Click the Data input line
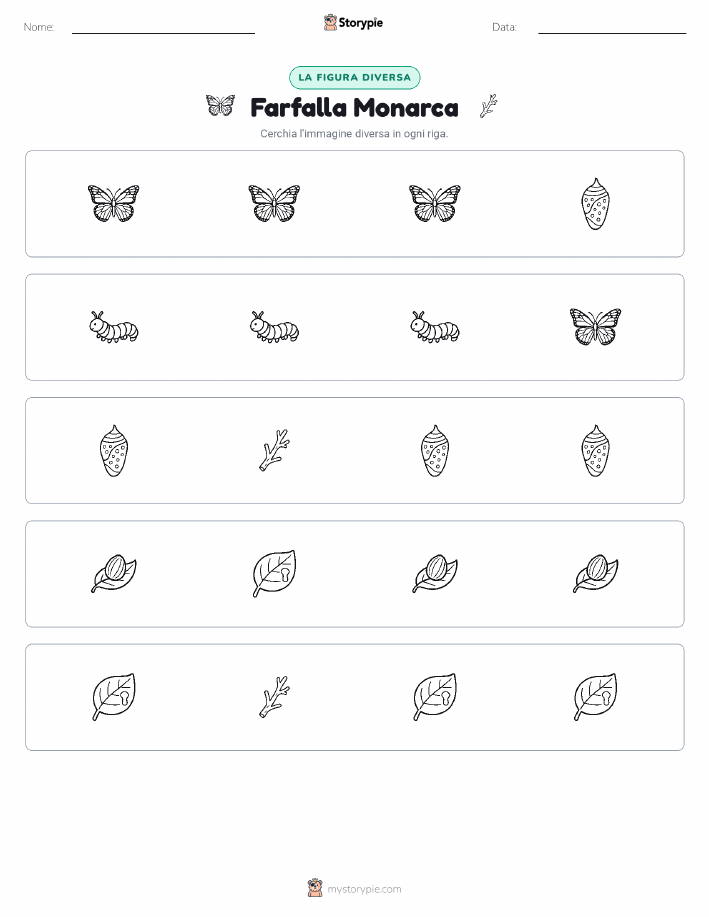This screenshot has height=917, width=709. [x=612, y=28]
